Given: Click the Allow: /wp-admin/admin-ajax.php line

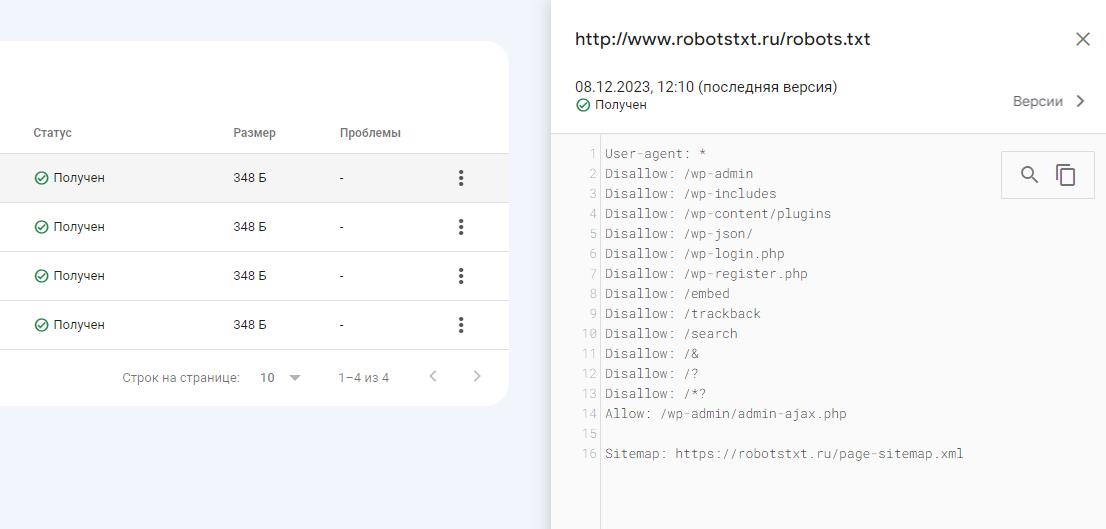Looking at the screenshot, I should tap(726, 413).
